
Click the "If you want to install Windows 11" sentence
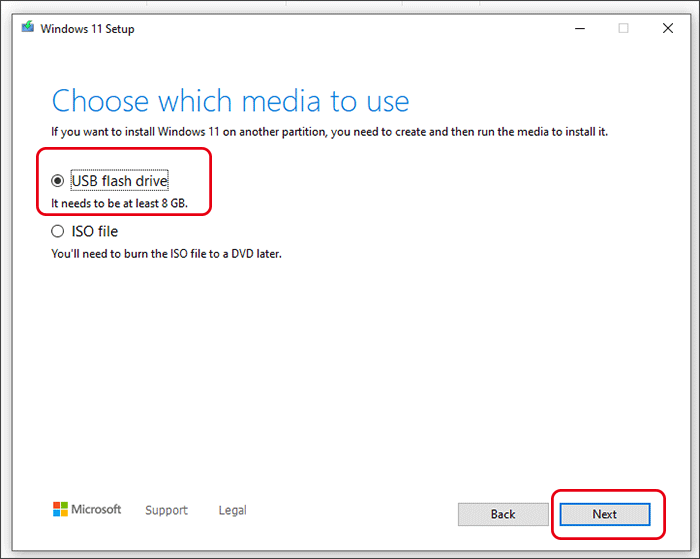pos(329,132)
